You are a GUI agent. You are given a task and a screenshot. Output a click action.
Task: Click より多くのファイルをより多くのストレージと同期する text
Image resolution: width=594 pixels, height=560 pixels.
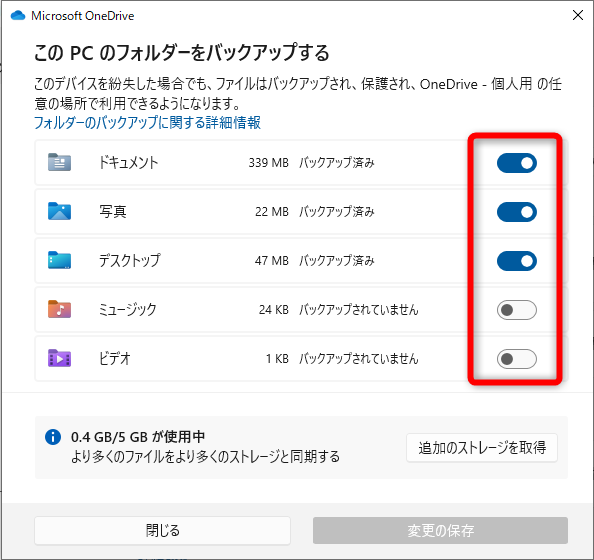(205, 457)
